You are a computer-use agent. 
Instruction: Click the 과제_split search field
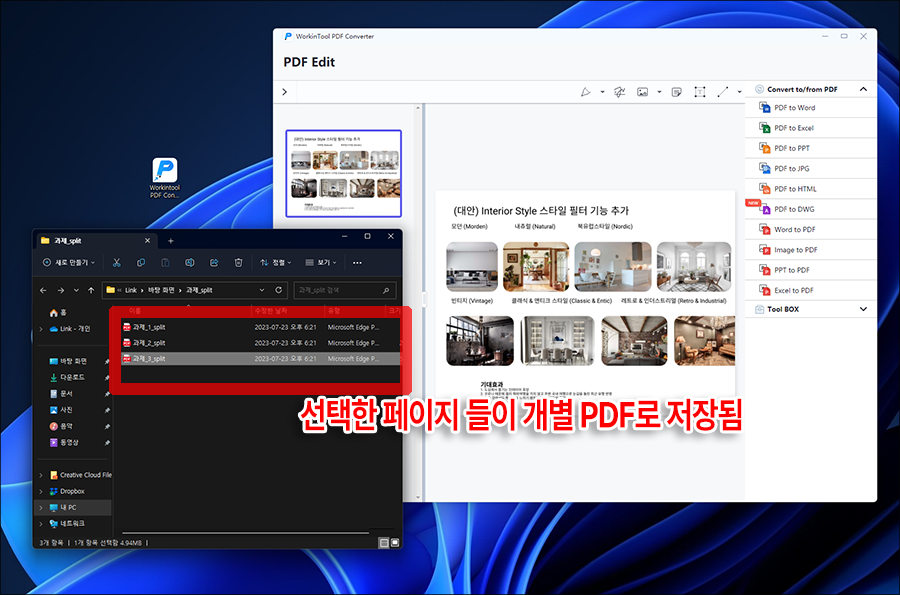click(x=344, y=290)
